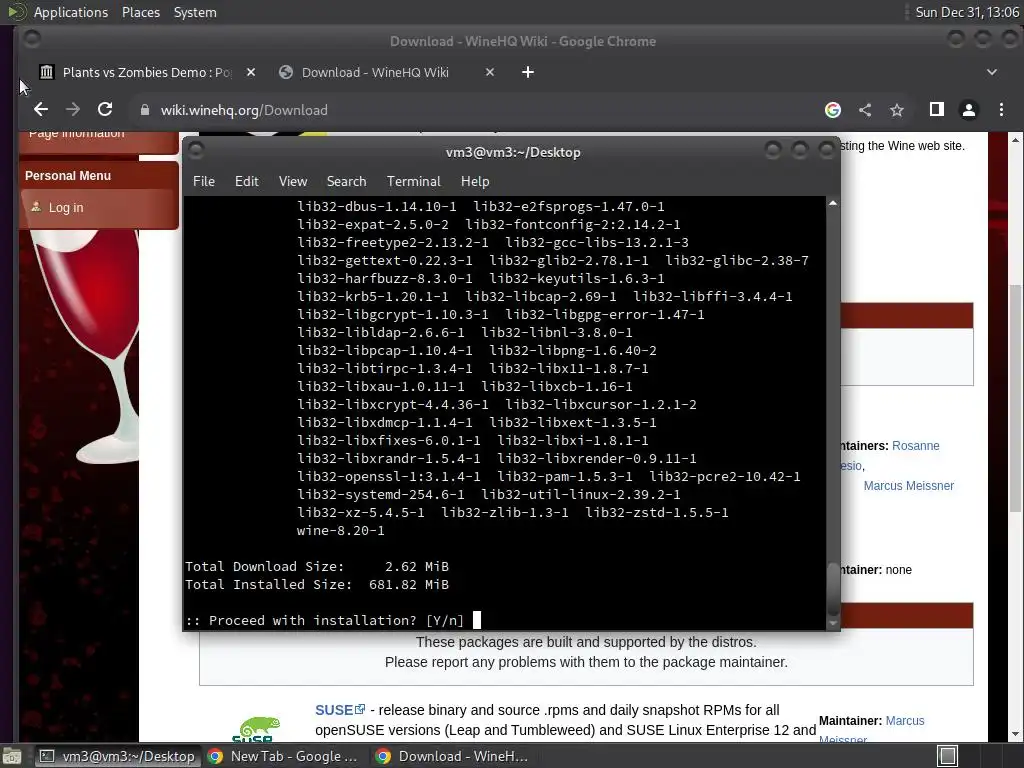Go back to the previous page in Chrome
The height and width of the screenshot is (768, 1024).
[x=40, y=110]
